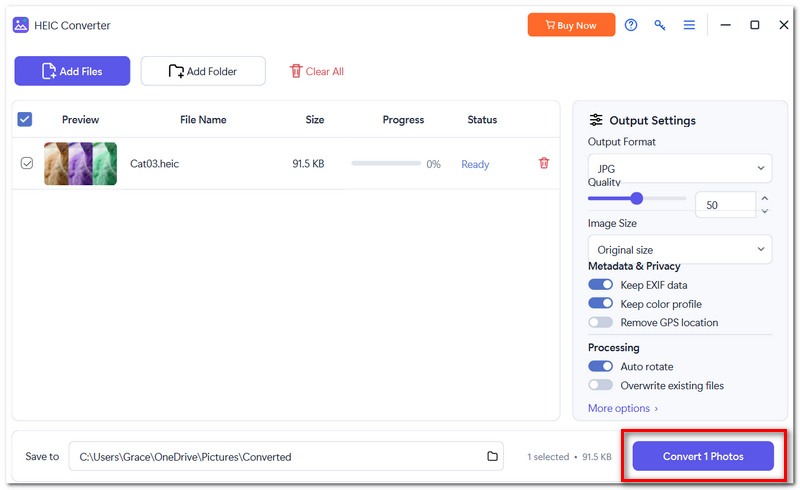Click Clear All to empty the list
This screenshot has height=490, width=800.
tap(316, 71)
